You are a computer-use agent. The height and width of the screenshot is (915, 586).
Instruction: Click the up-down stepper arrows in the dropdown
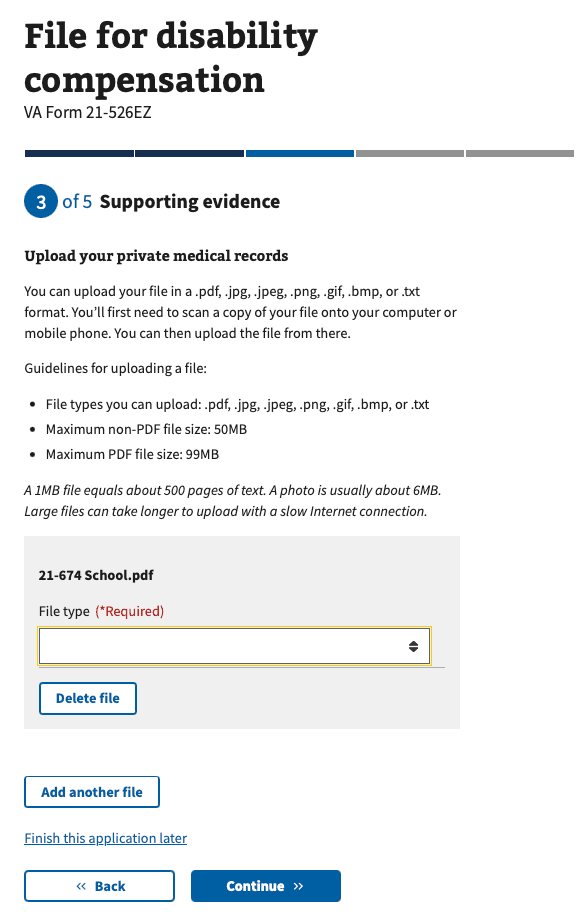point(414,645)
